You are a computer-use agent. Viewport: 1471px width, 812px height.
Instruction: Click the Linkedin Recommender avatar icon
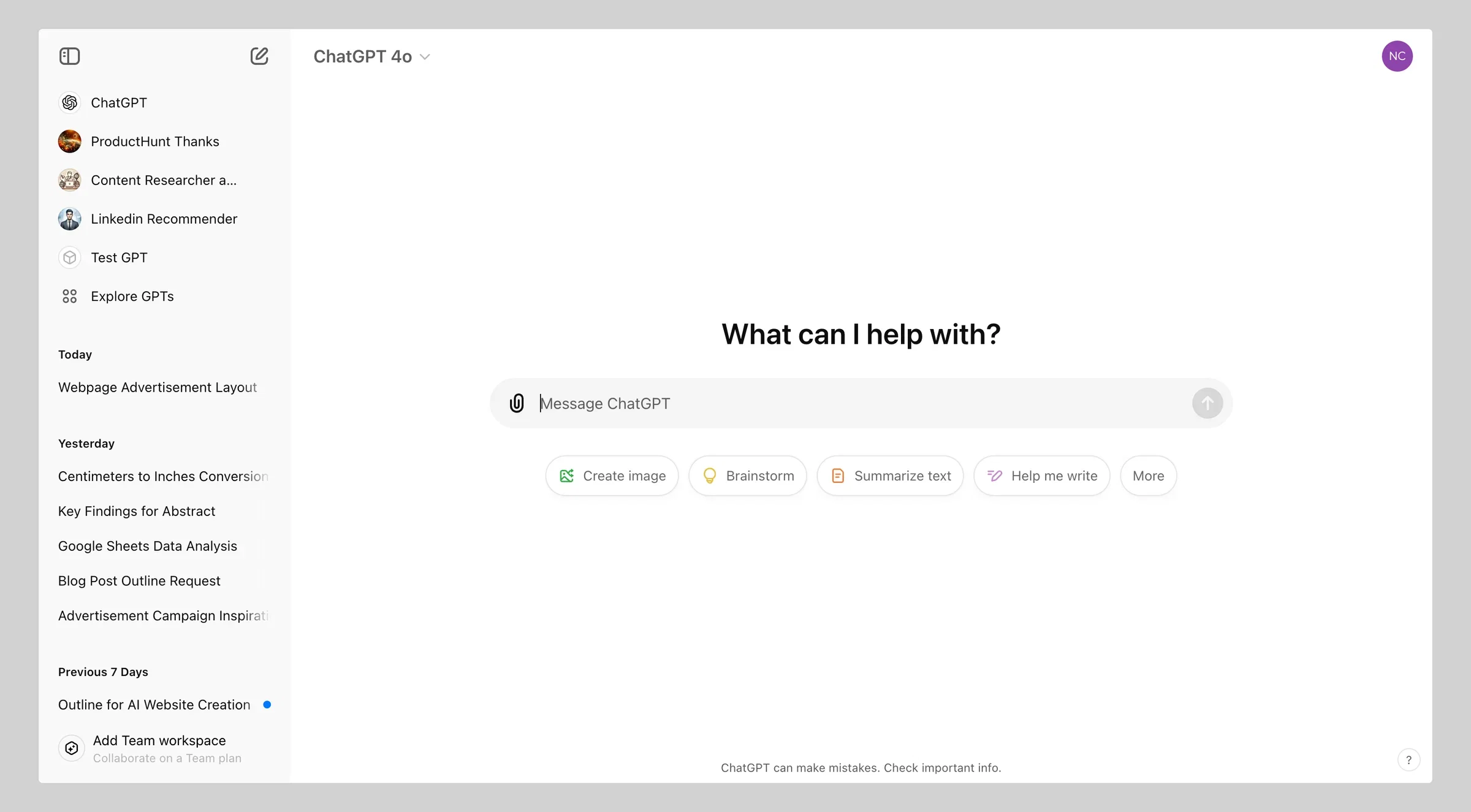(69, 219)
